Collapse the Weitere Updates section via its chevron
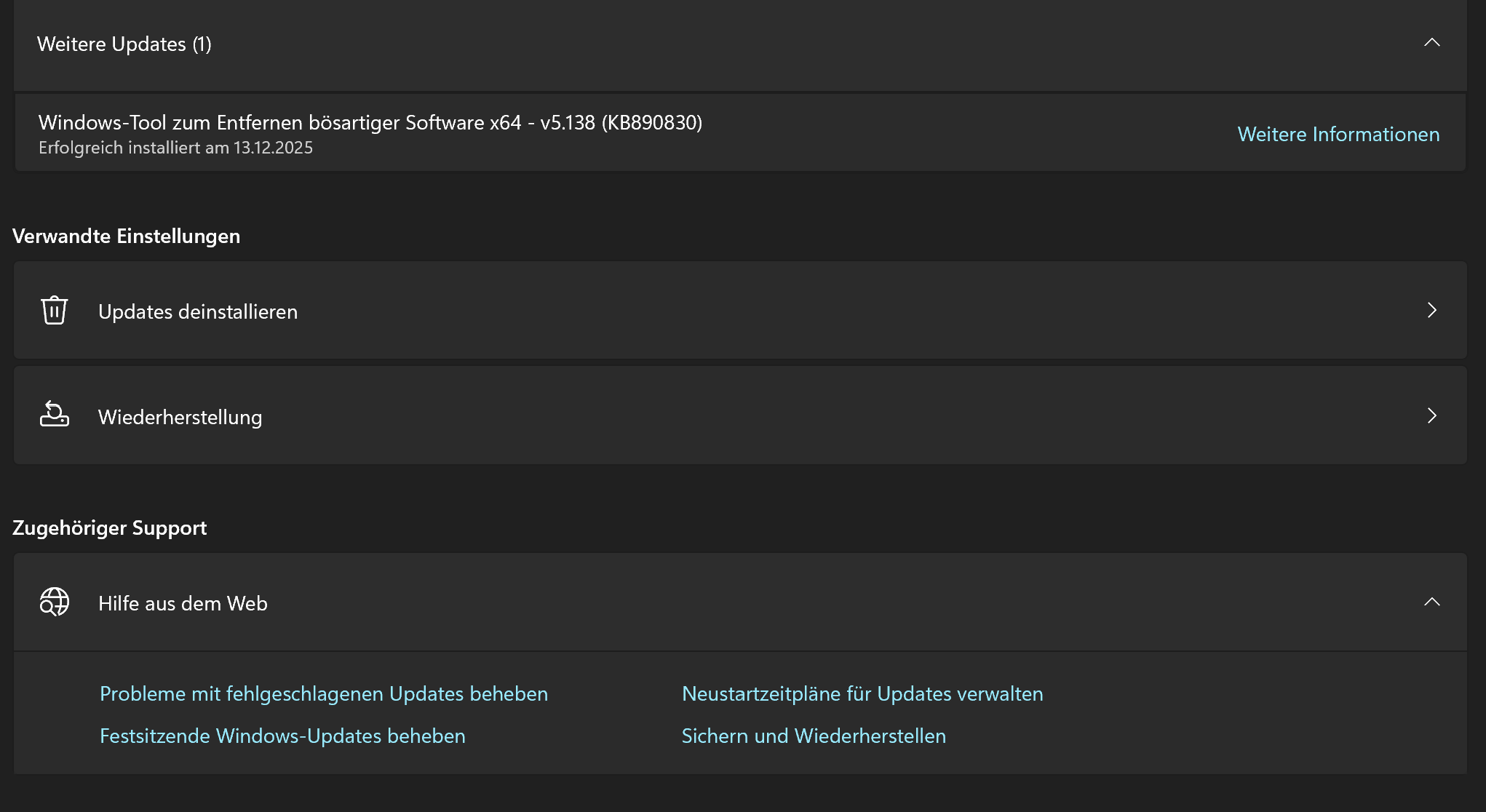 point(1431,43)
